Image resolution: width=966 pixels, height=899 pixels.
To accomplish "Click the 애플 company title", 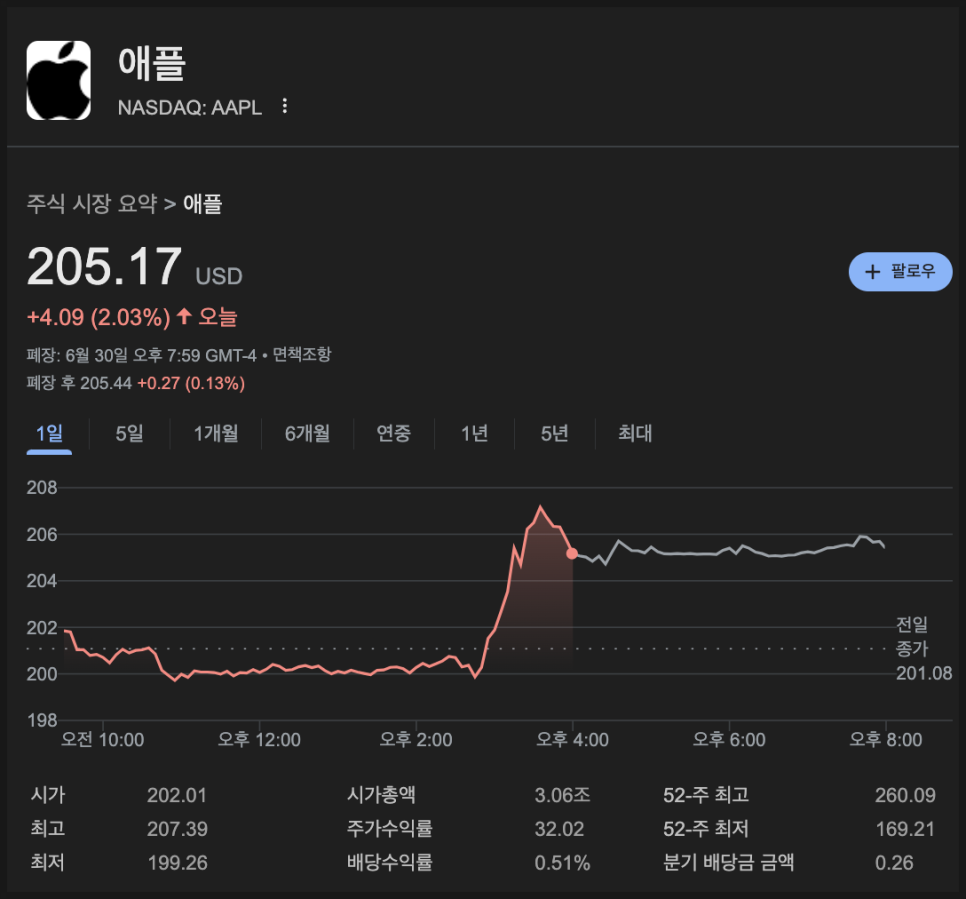I will (152, 63).
